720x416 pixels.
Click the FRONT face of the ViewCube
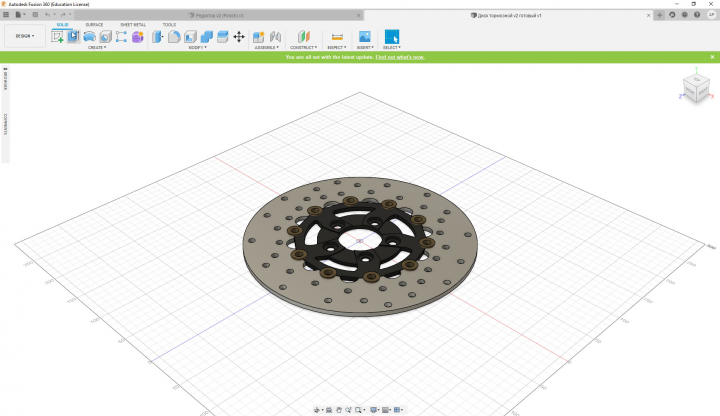[690, 91]
